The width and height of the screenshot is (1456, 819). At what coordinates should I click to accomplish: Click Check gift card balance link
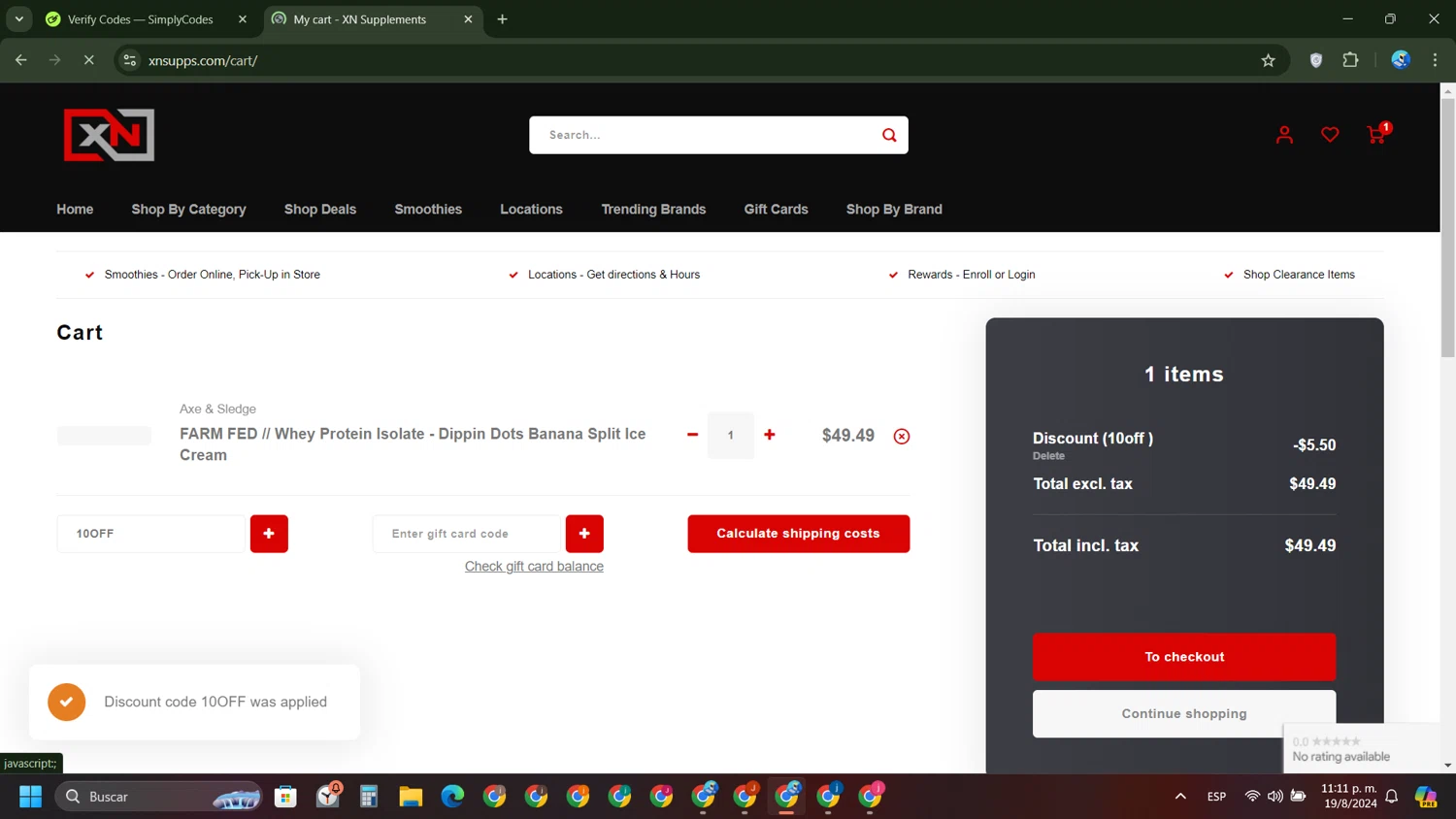point(534,567)
